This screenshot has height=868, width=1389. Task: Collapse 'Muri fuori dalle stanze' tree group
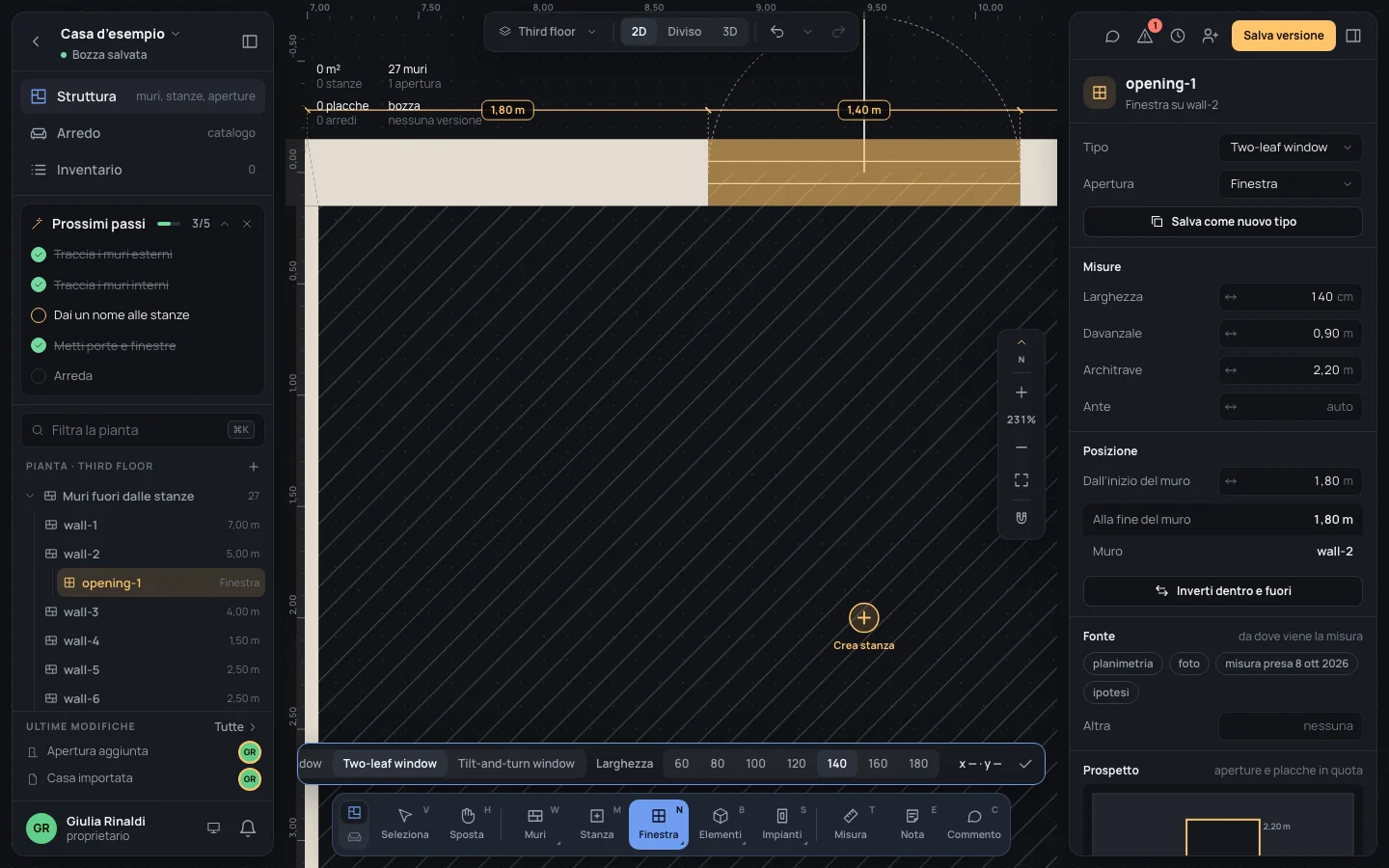30,497
